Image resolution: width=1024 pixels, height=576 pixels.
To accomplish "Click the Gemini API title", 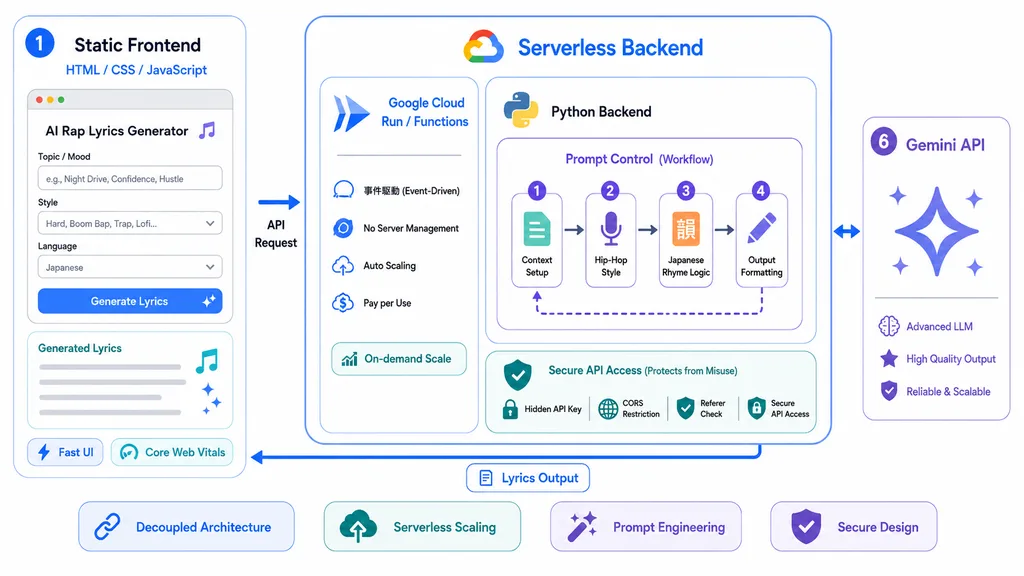I will [x=945, y=144].
